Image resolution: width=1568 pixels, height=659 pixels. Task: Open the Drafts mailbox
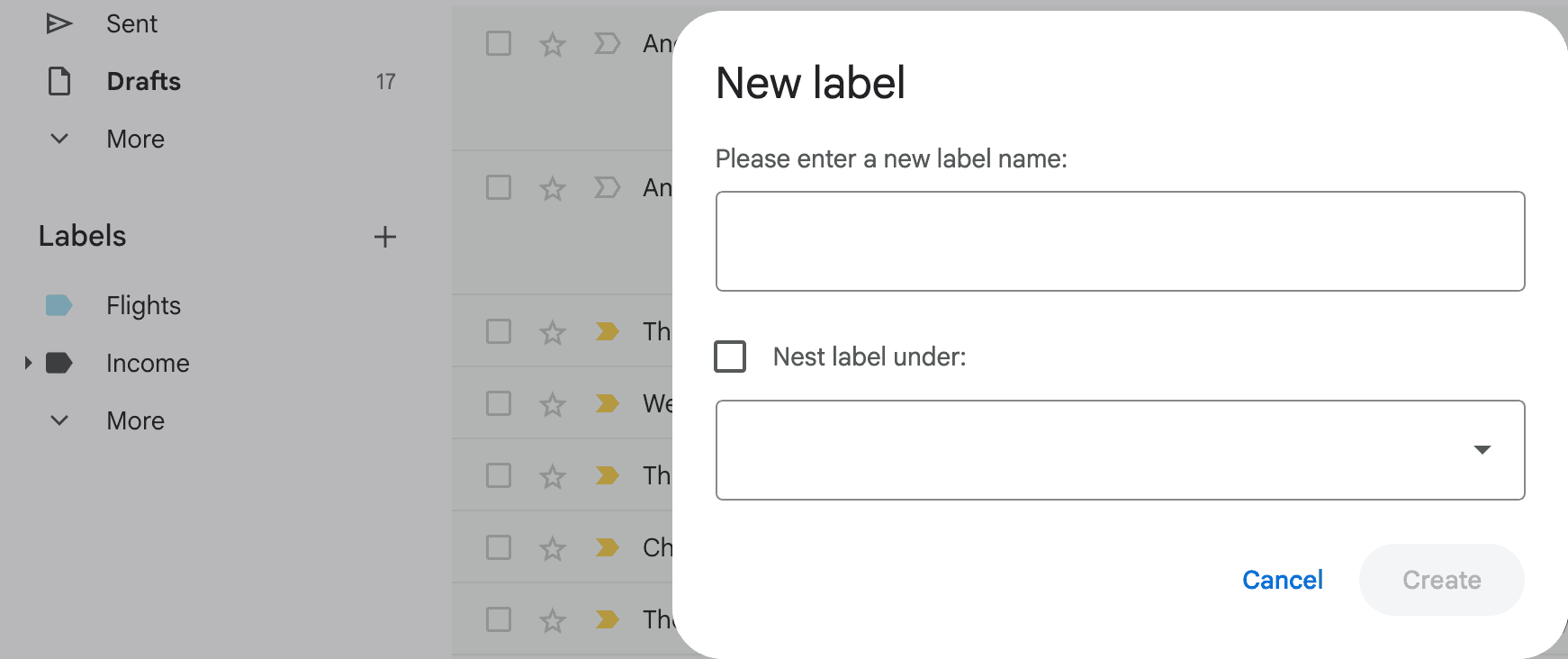click(144, 81)
